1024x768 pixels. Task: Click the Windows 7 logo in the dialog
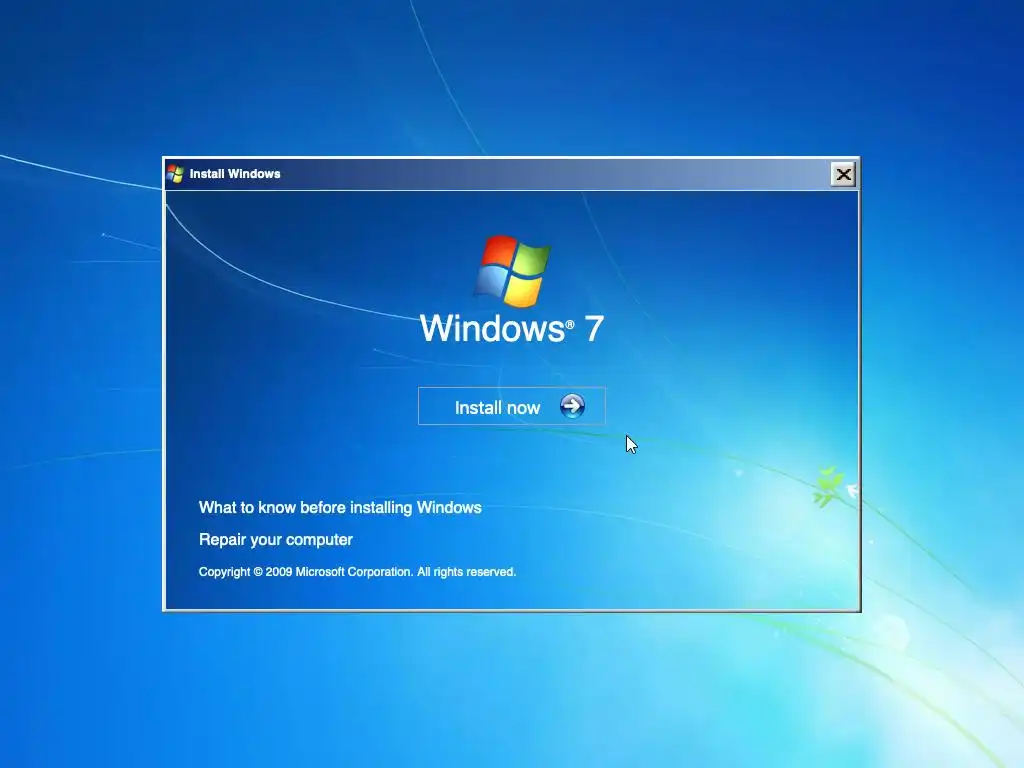coord(512,270)
